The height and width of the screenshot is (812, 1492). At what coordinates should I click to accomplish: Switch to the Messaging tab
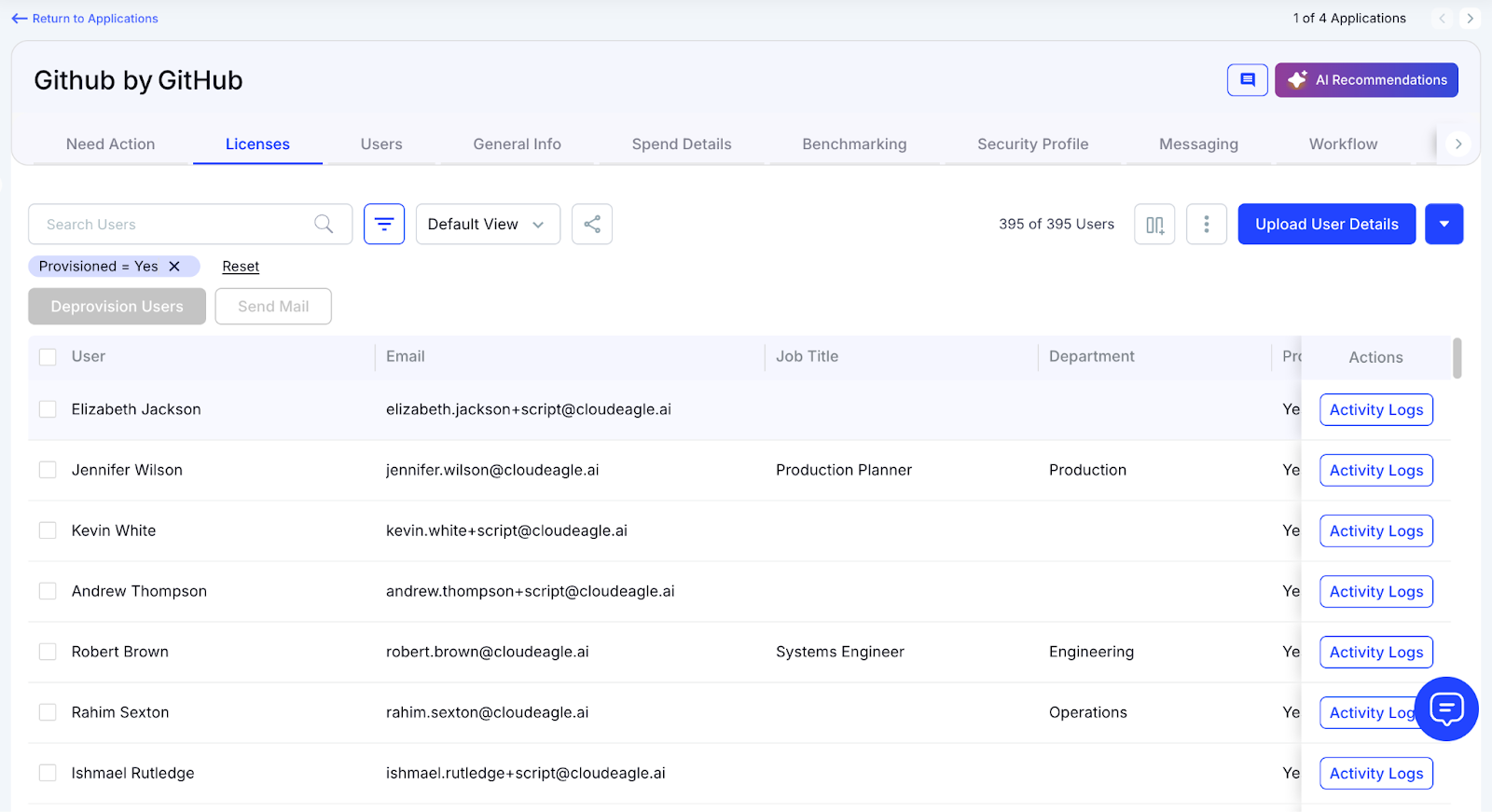coord(1198,145)
